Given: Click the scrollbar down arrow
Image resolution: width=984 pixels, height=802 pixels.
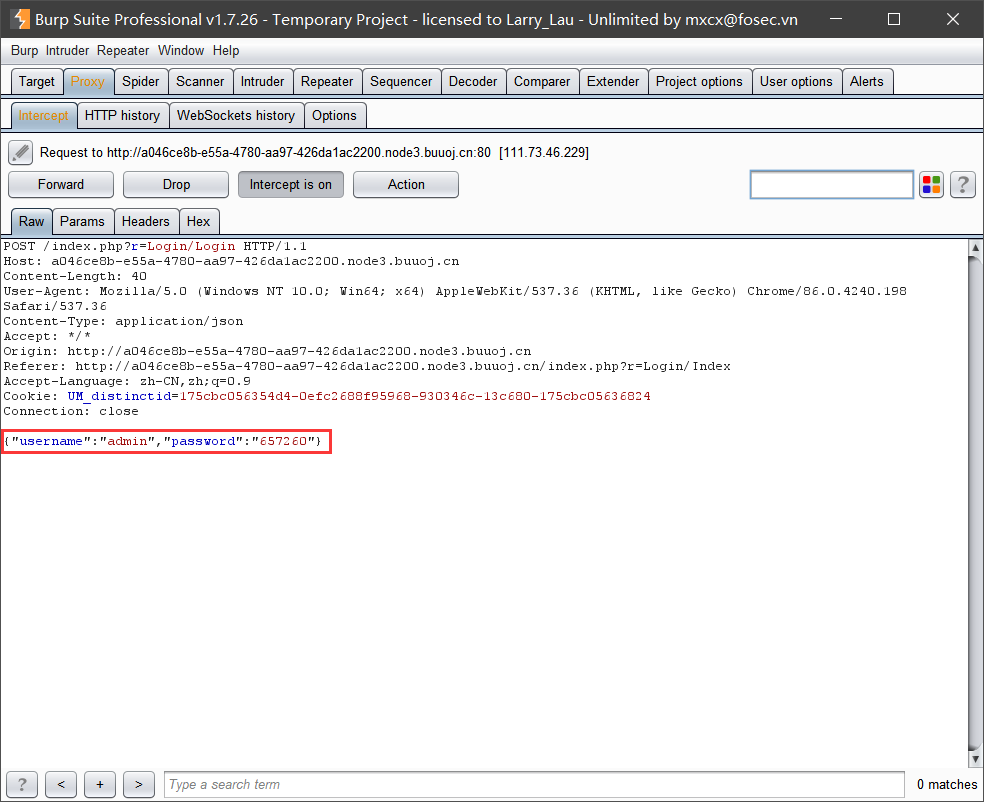Looking at the screenshot, I should coord(975,759).
